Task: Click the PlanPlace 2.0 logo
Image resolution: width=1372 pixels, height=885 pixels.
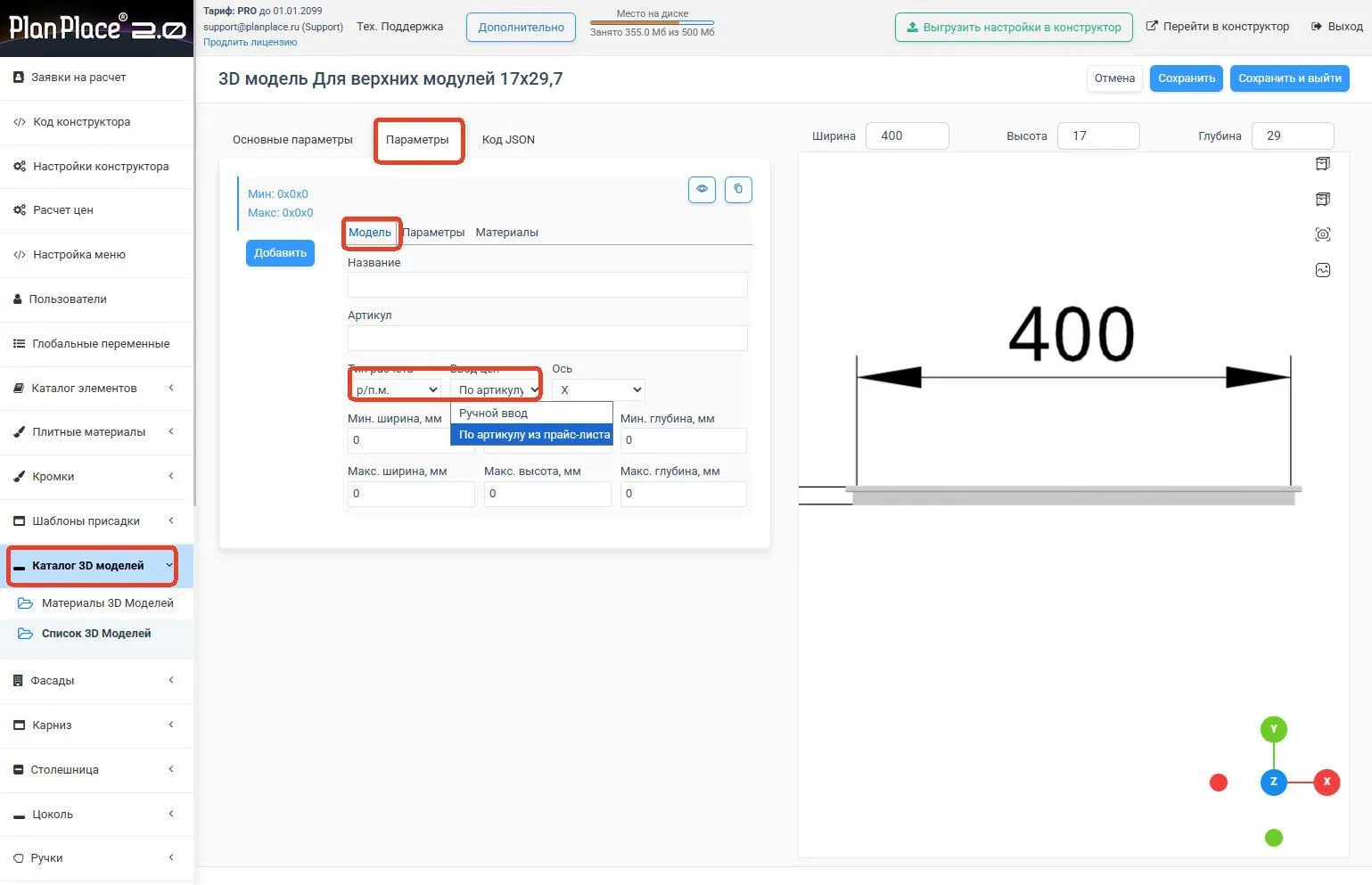Action: (x=96, y=28)
